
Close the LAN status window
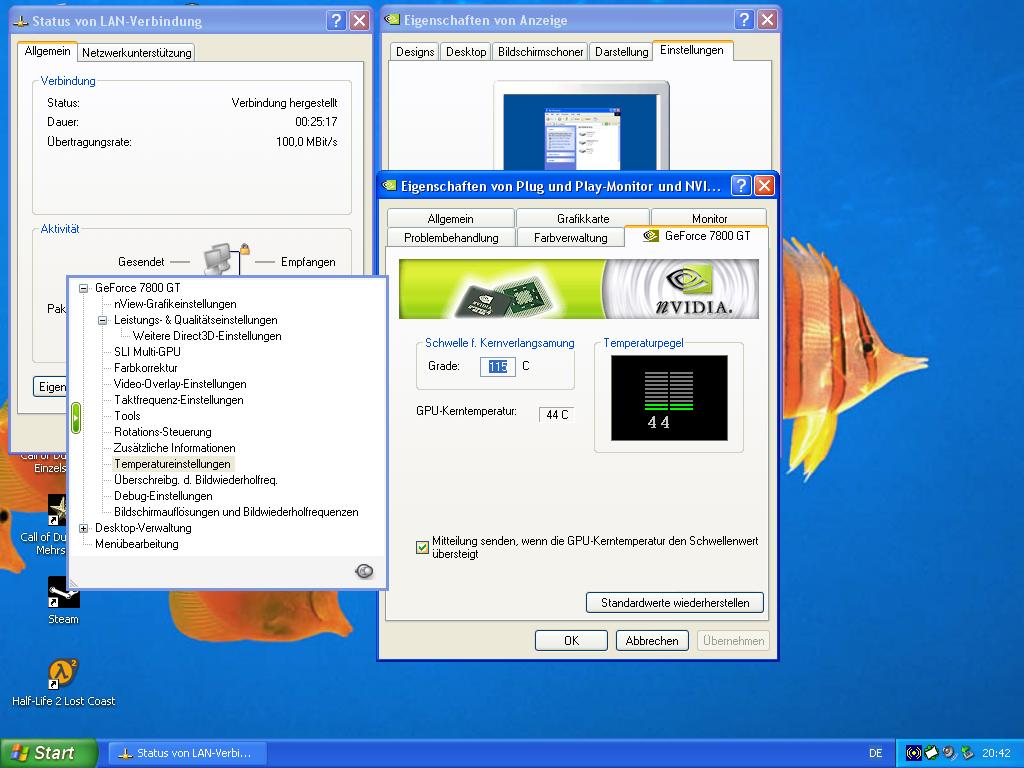point(359,20)
